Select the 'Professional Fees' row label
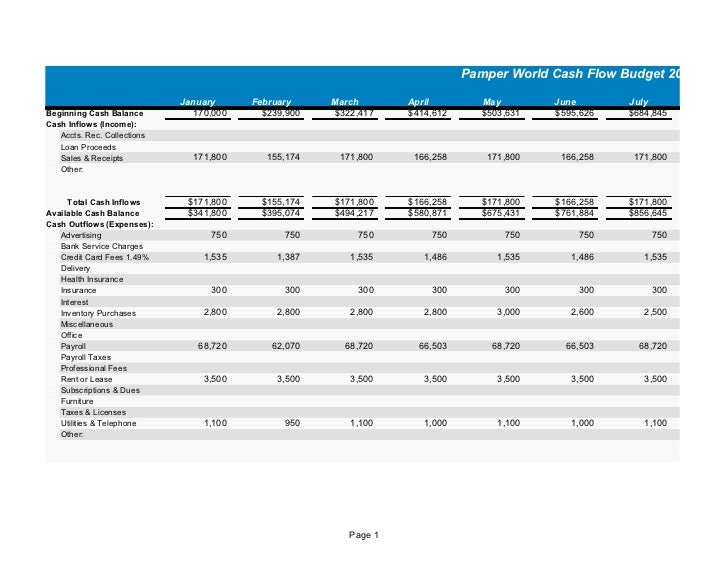Image resolution: width=728 pixels, height=563 pixels. coord(94,368)
